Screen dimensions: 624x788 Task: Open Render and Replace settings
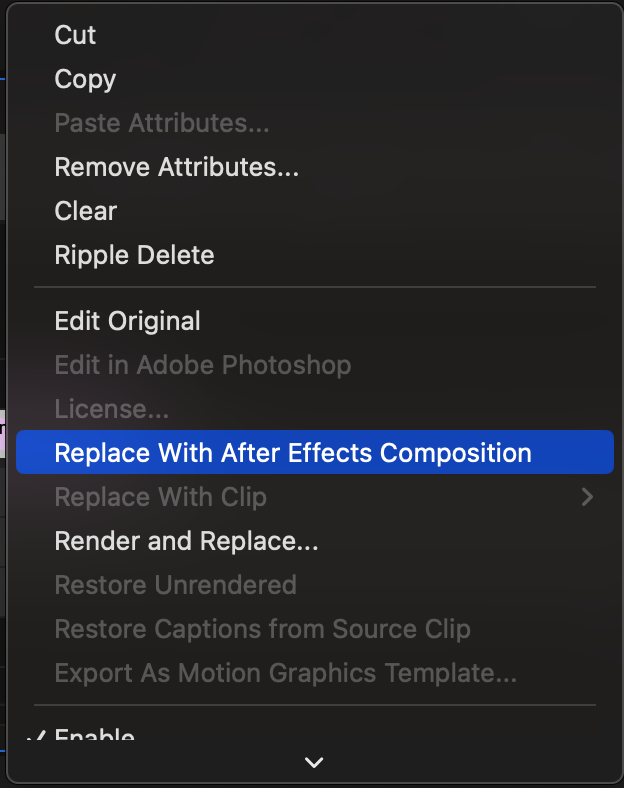pos(186,541)
